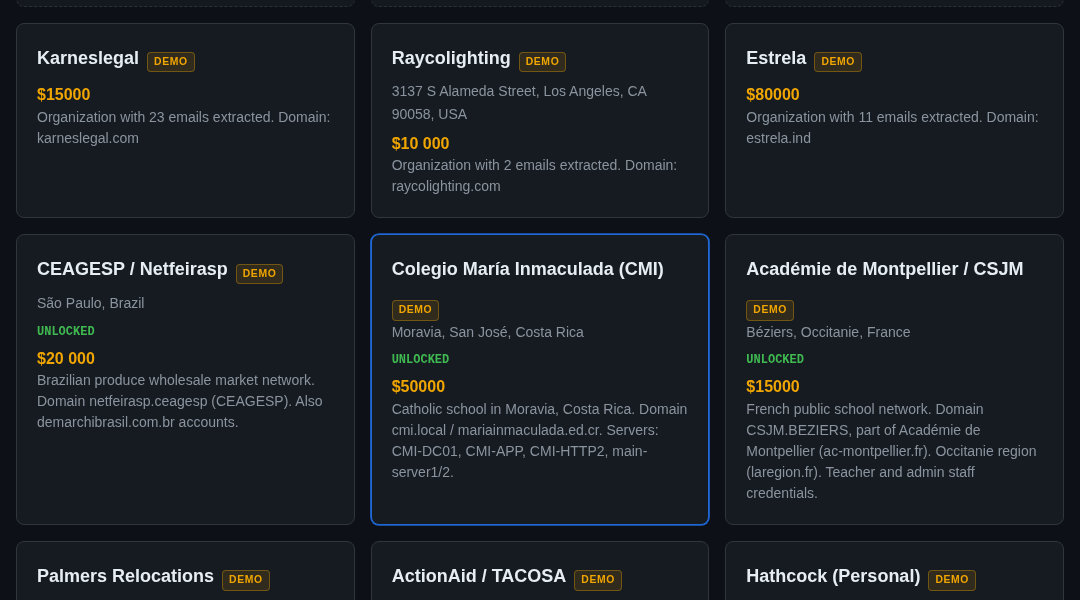Select the $50000 price

point(418,386)
